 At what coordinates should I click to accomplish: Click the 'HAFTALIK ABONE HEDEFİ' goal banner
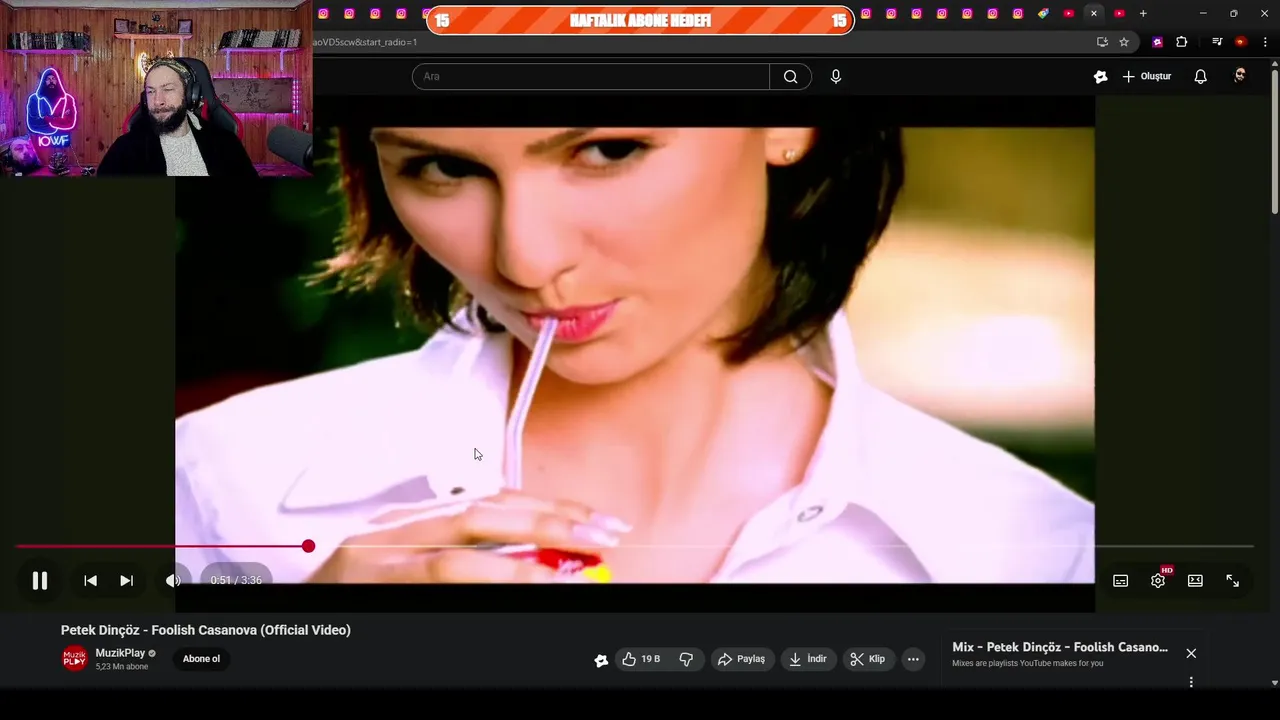point(640,20)
